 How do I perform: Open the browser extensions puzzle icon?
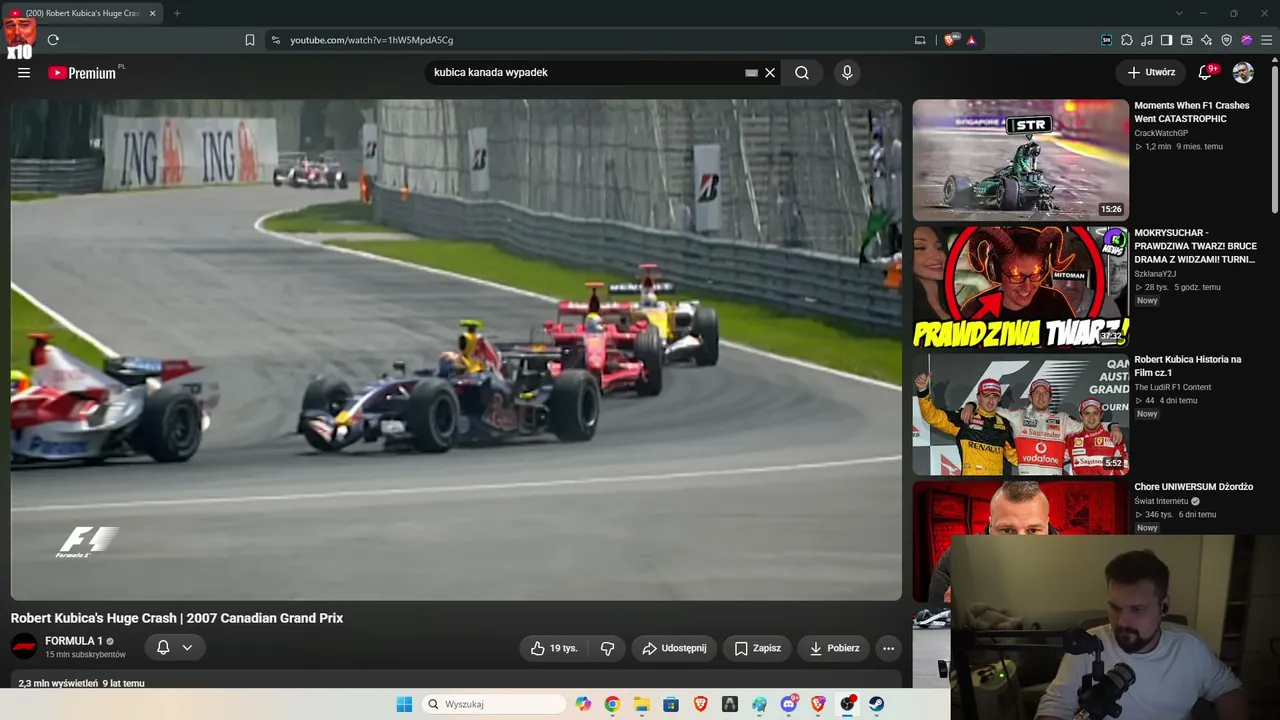point(1127,40)
